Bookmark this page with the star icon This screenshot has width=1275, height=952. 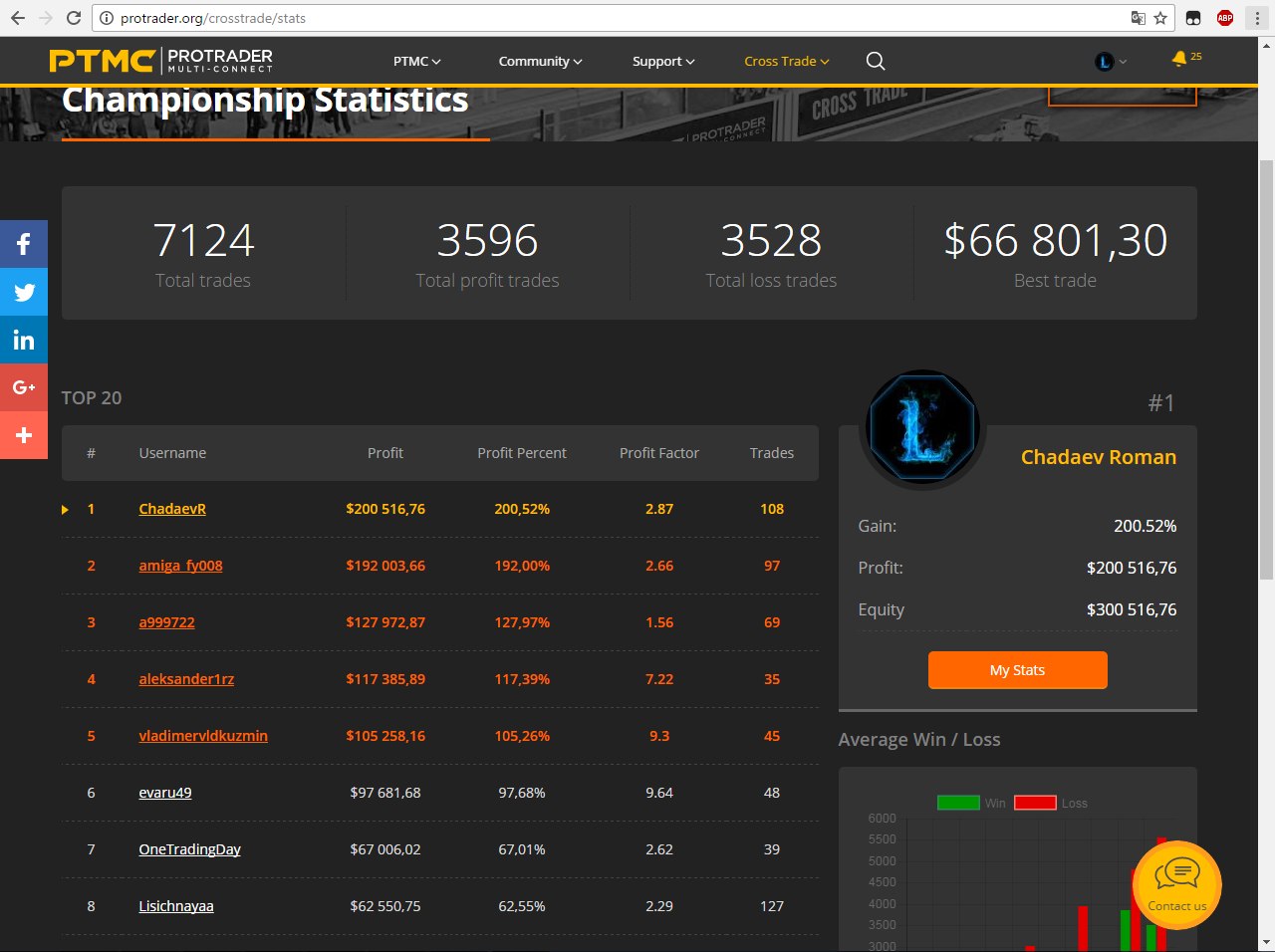click(x=1160, y=18)
